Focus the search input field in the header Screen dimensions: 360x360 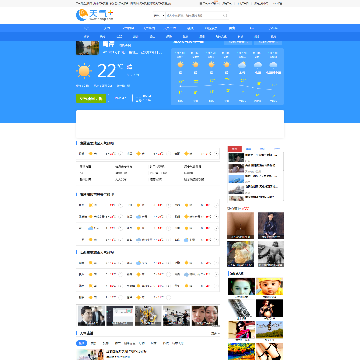(x=193, y=15)
